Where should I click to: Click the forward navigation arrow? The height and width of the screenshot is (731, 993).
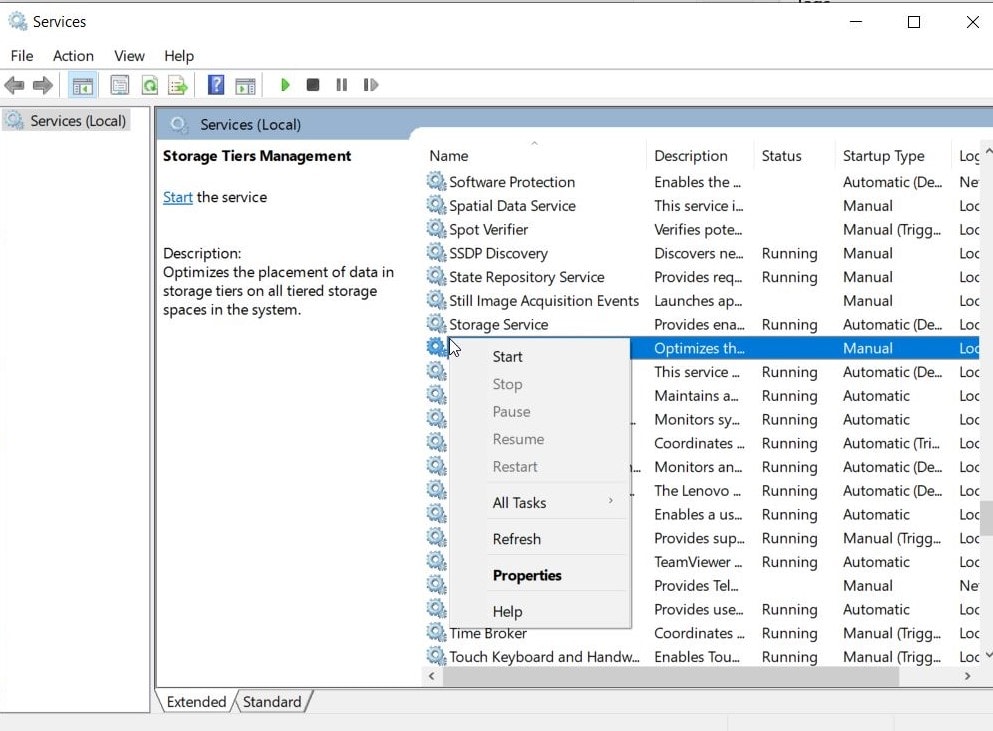pyautogui.click(x=40, y=85)
